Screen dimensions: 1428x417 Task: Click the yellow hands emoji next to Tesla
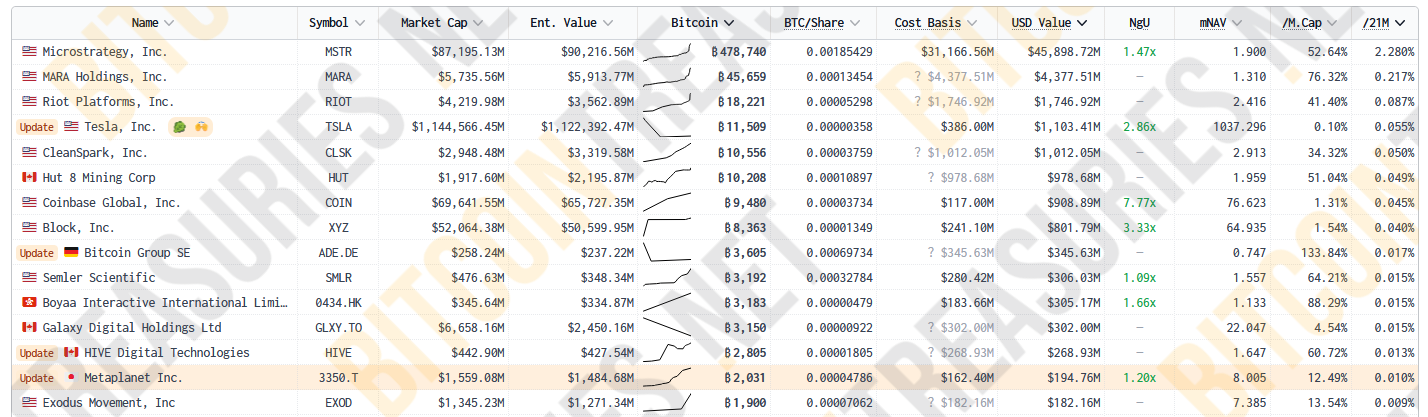click(200, 127)
